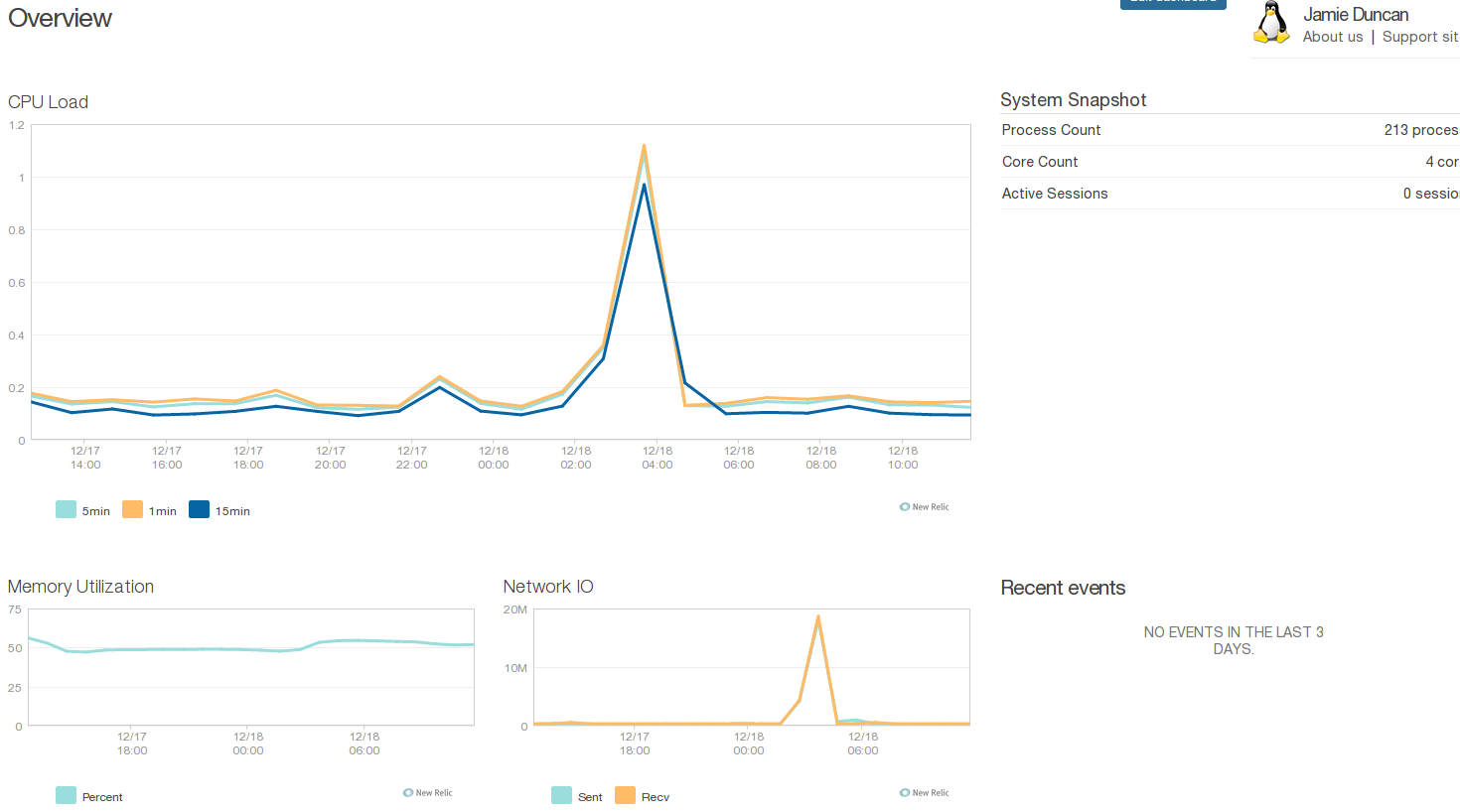Click the Memory Utilization percent line
The image size is (1460, 812).
(199, 649)
